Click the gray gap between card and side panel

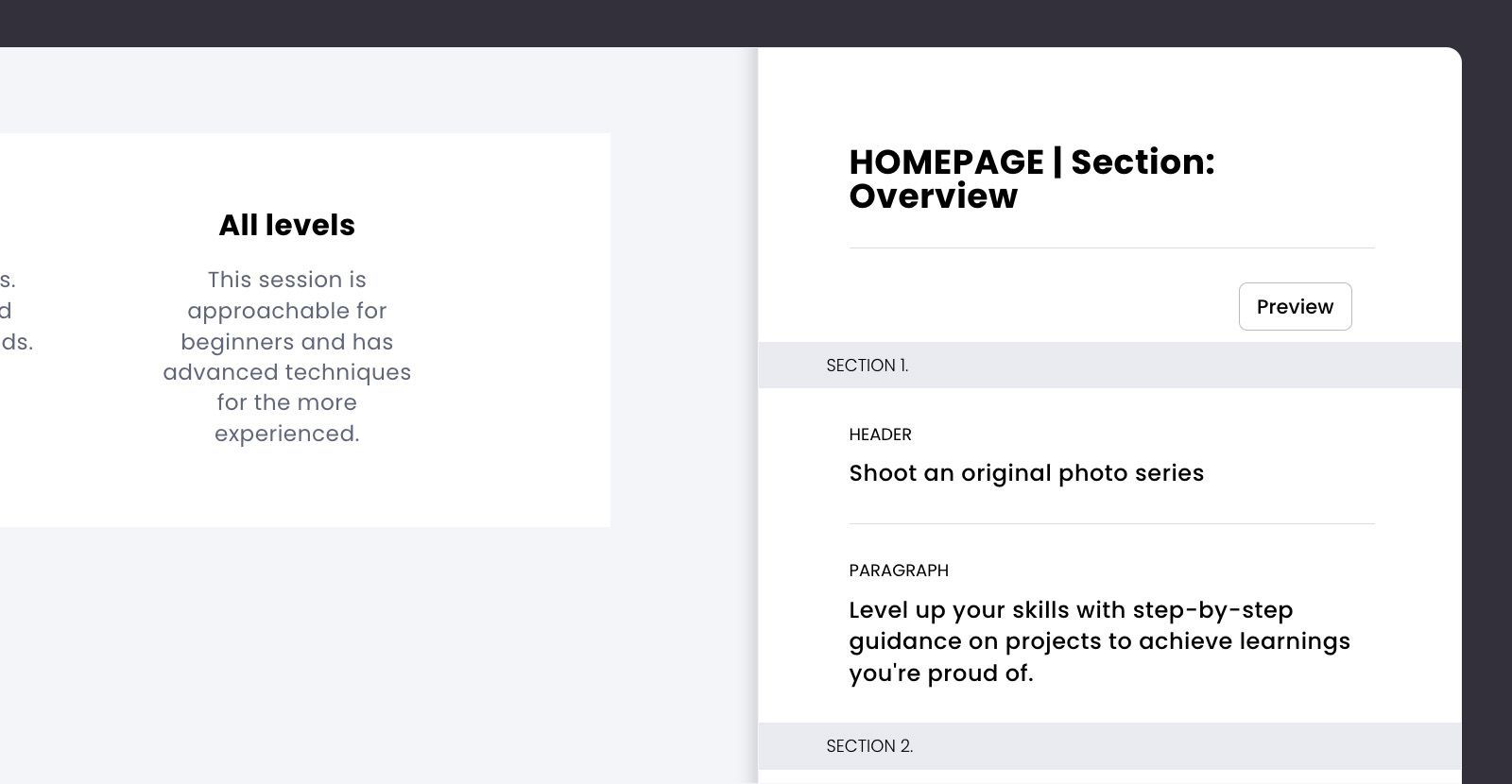pos(682,331)
